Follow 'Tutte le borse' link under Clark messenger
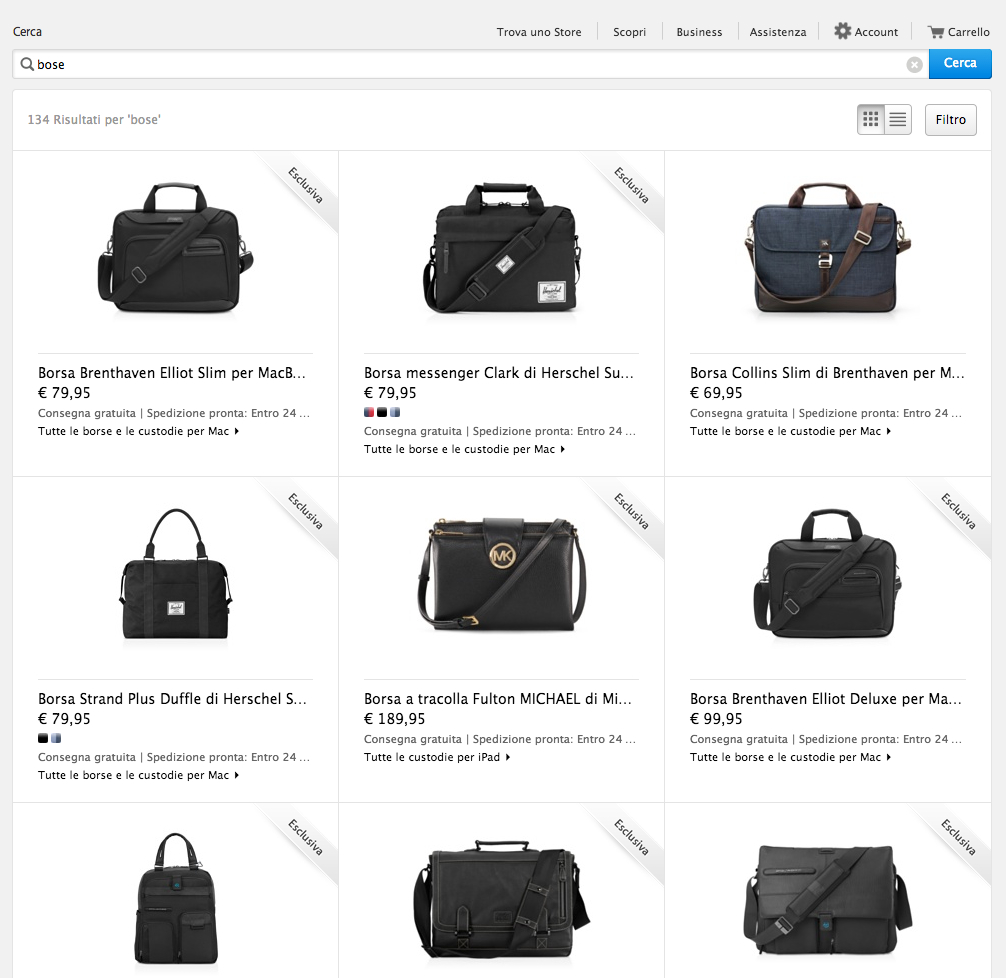1006x978 pixels. tap(465, 449)
